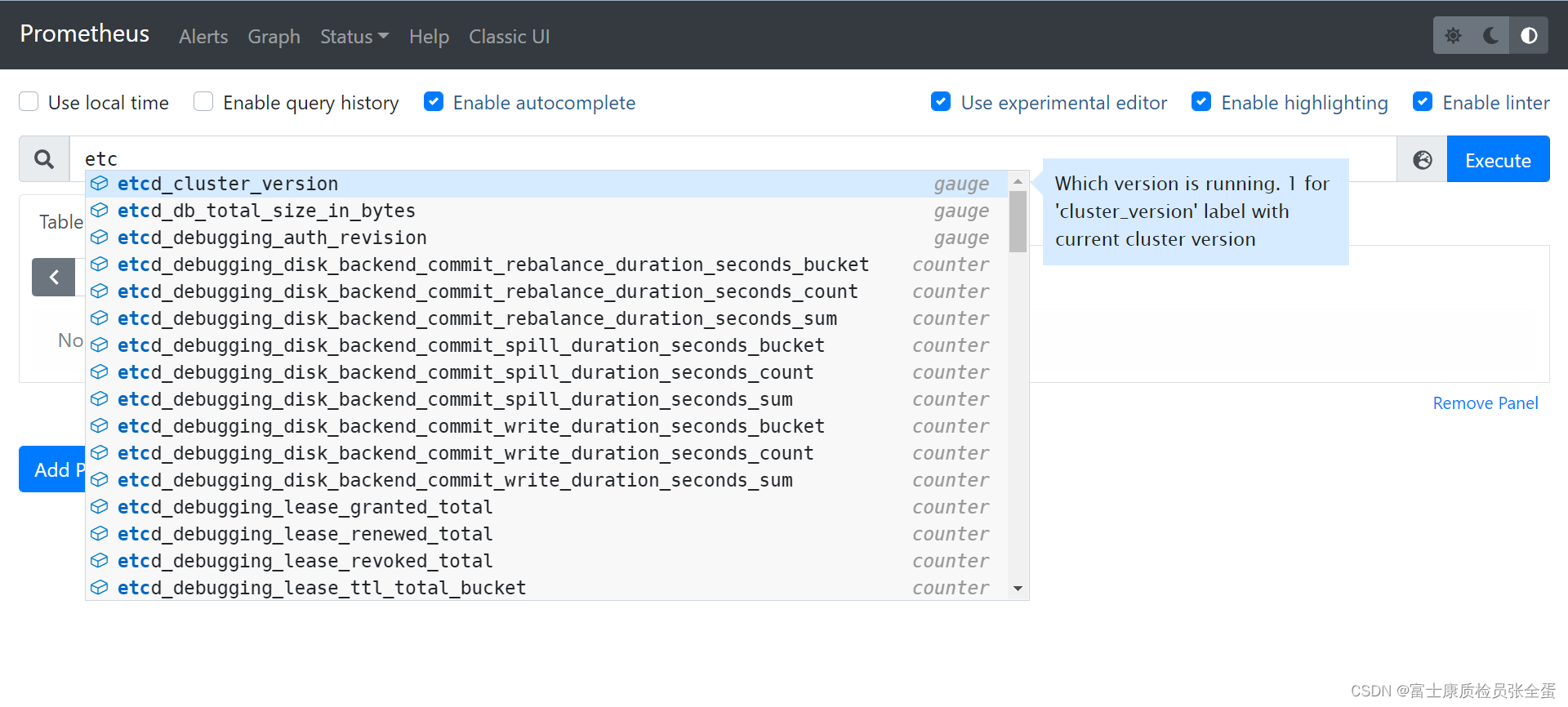Click cube icon next to etcd_cluster_version
Screen dimensions: 1568x707
[x=100, y=184]
